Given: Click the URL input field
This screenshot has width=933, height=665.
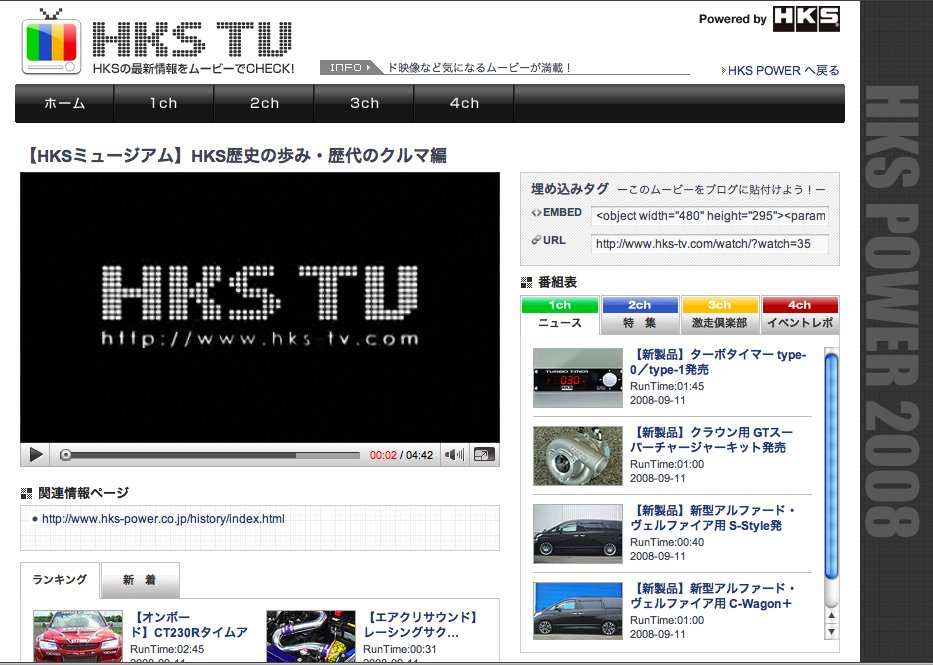Looking at the screenshot, I should point(709,244).
